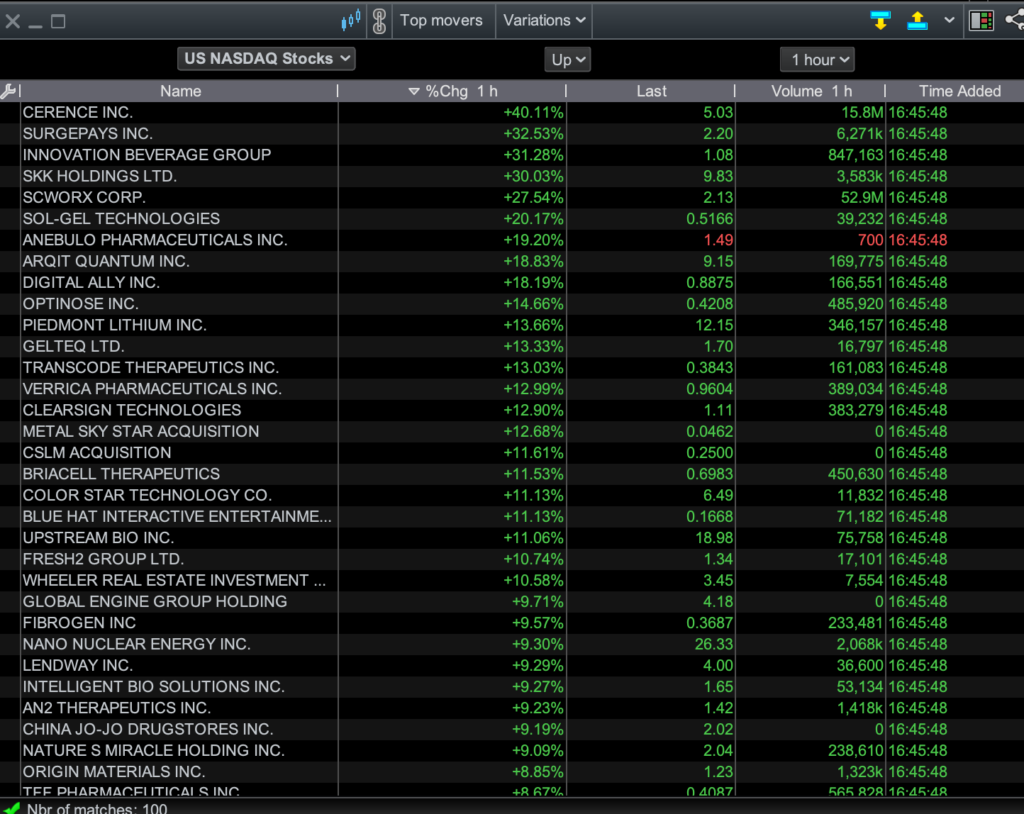Select TRANSCODE THERAPEUTICS INC. row
The height and width of the screenshot is (814, 1024).
(x=512, y=368)
